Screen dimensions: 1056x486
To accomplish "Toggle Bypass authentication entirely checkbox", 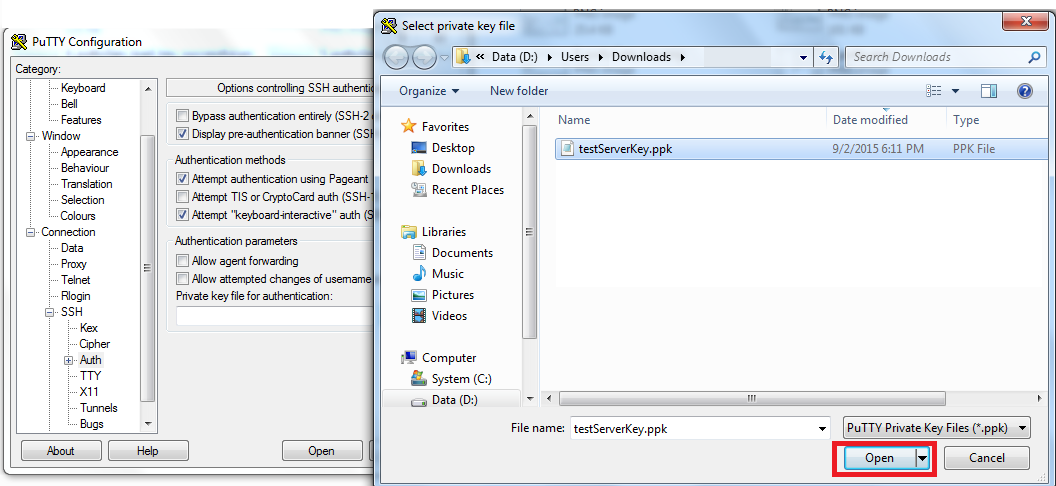I will point(182,116).
